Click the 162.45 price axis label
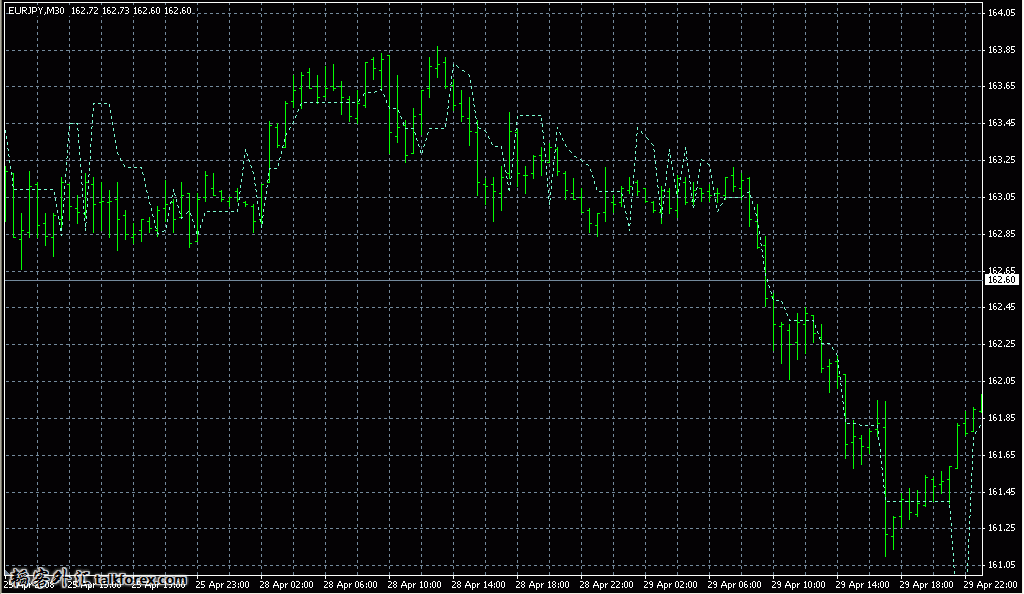The image size is (1024, 594). 1001,307
